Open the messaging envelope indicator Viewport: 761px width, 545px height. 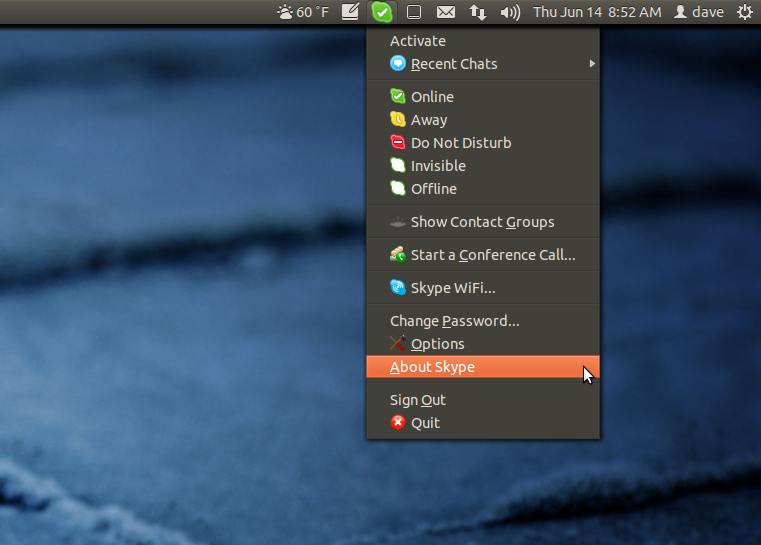coord(446,12)
